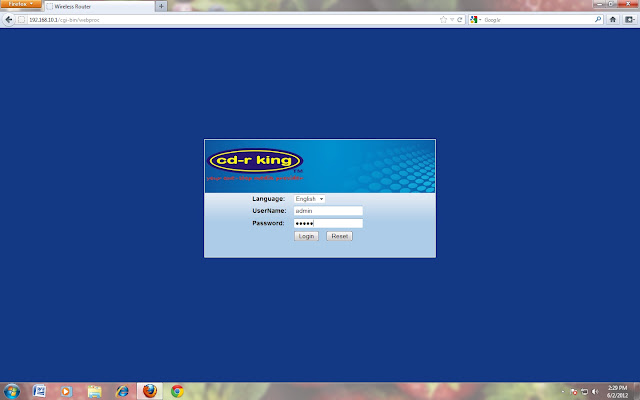Image resolution: width=640 pixels, height=400 pixels.
Task: Click the cd-r king logo
Action: (256, 160)
